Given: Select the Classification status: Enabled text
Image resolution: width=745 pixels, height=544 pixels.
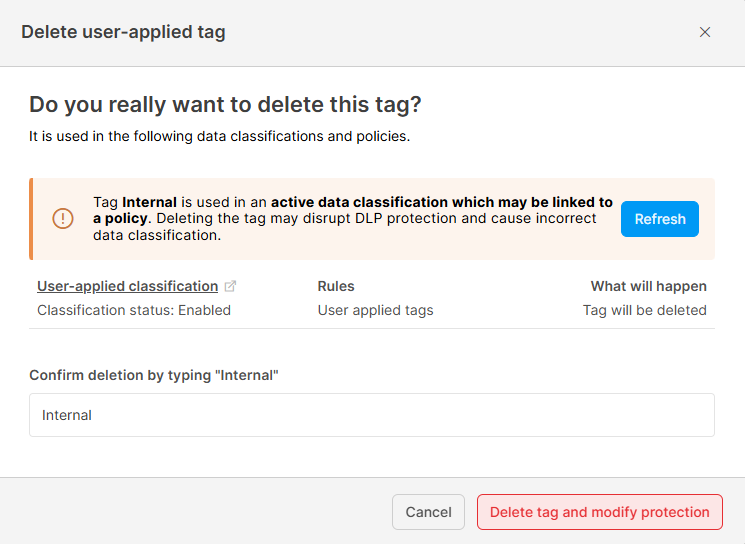Looking at the screenshot, I should 134,310.
